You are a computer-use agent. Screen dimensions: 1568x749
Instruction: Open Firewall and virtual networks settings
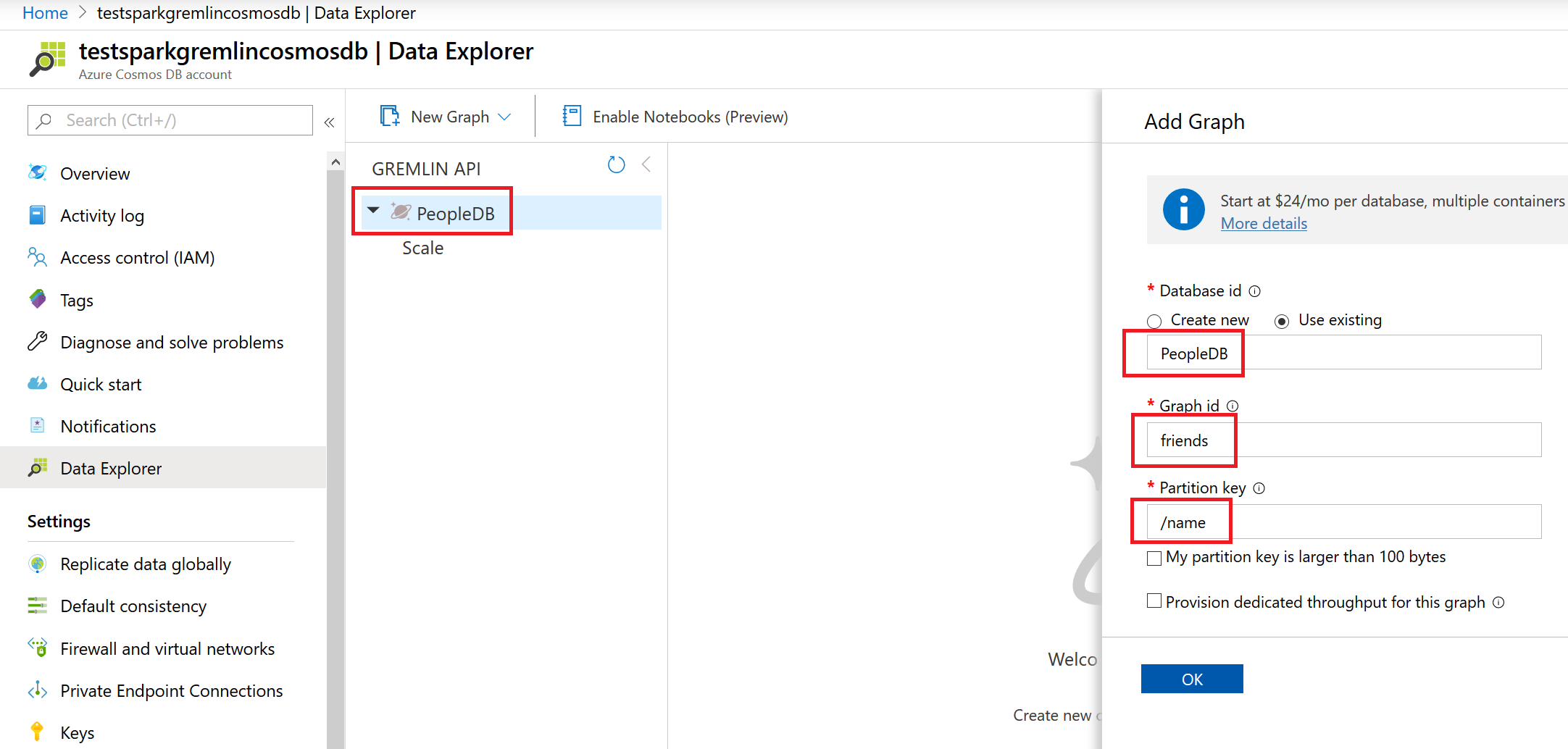coord(167,649)
